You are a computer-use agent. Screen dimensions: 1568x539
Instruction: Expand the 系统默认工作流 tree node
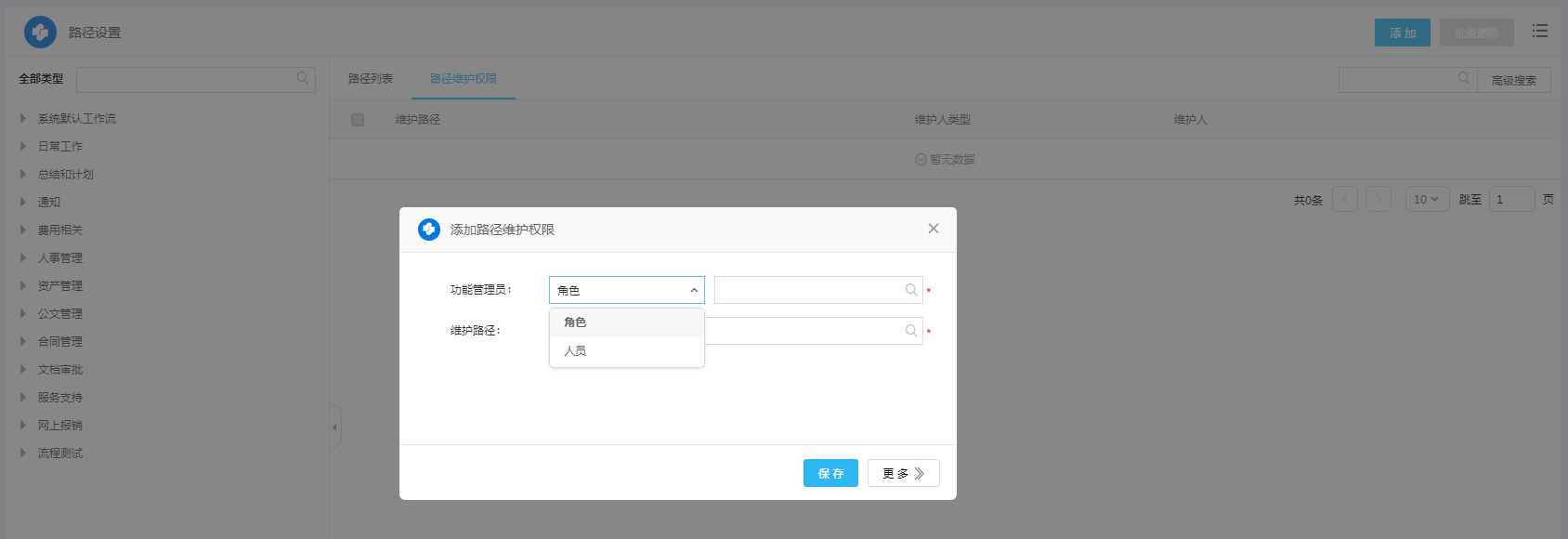point(23,119)
